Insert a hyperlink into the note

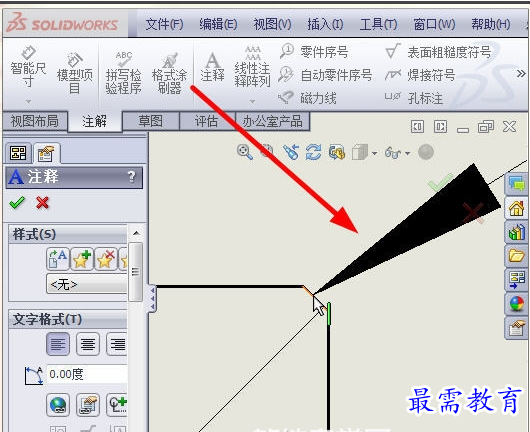pos(58,405)
